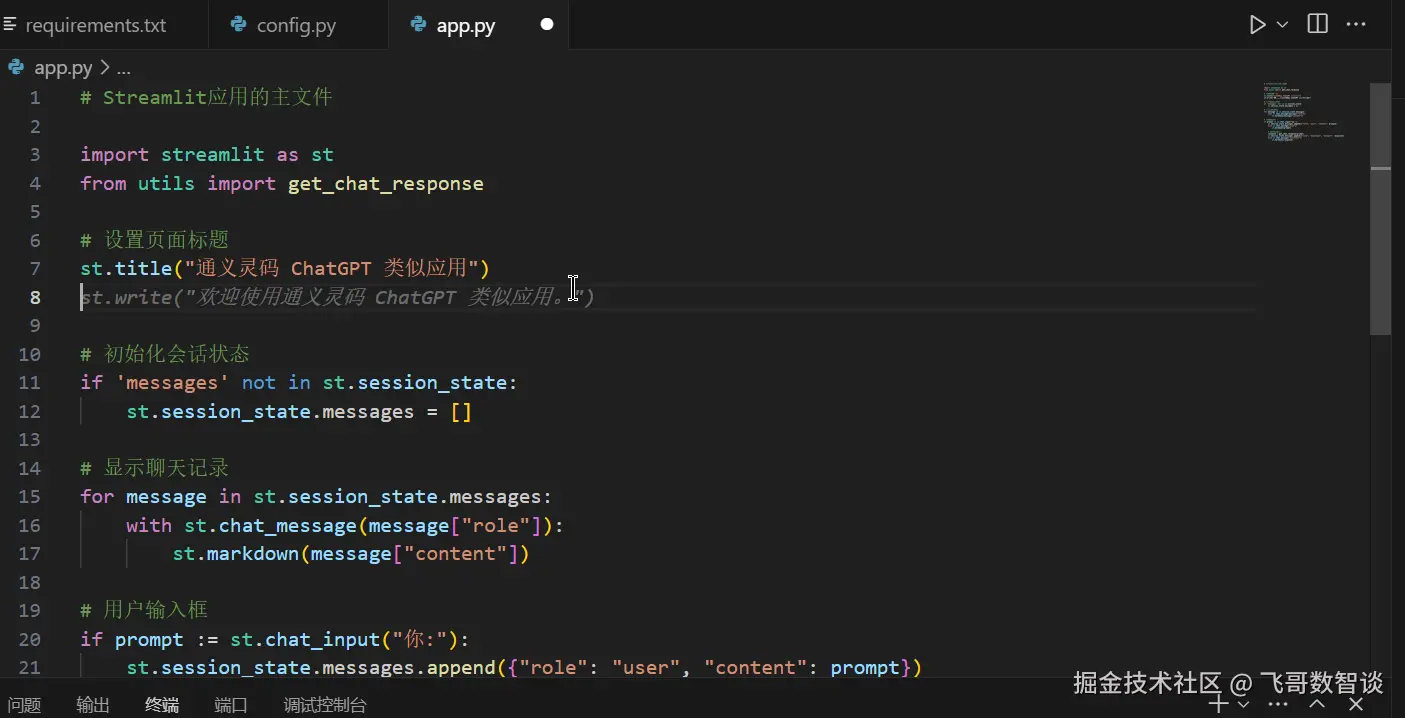Switch to the config.py tab
The width and height of the screenshot is (1405, 718).
tap(297, 26)
